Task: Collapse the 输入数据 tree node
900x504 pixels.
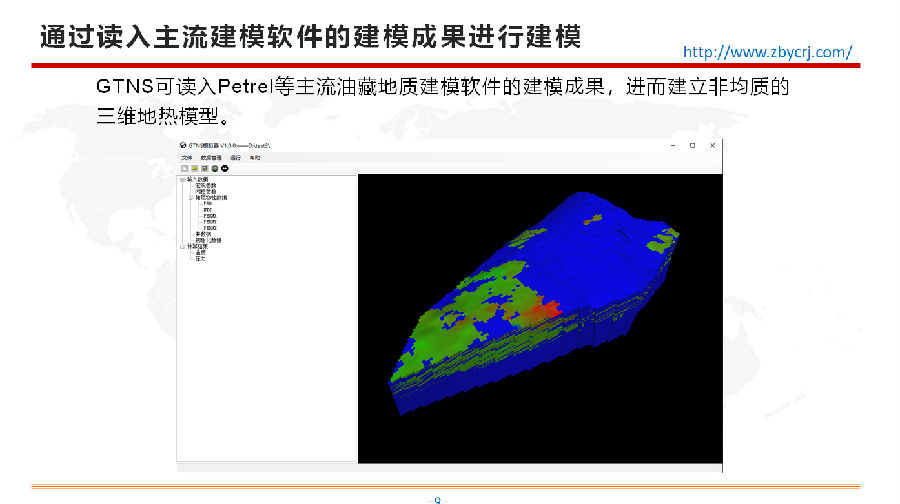Action: pos(182,180)
